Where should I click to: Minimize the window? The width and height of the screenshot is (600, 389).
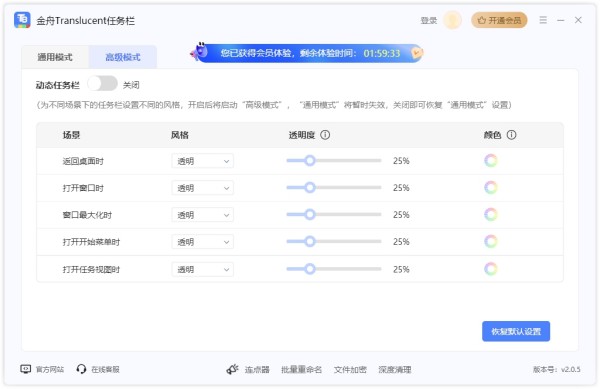tap(561, 20)
